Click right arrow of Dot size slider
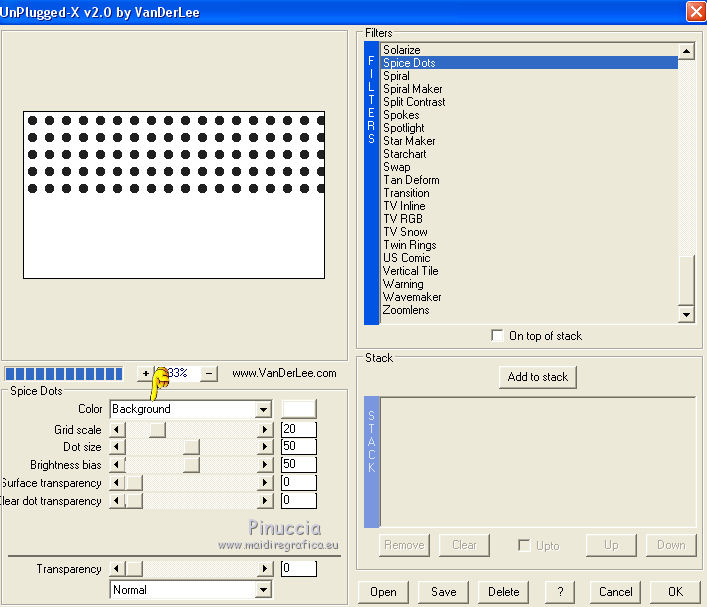The width and height of the screenshot is (707, 607). click(x=265, y=447)
